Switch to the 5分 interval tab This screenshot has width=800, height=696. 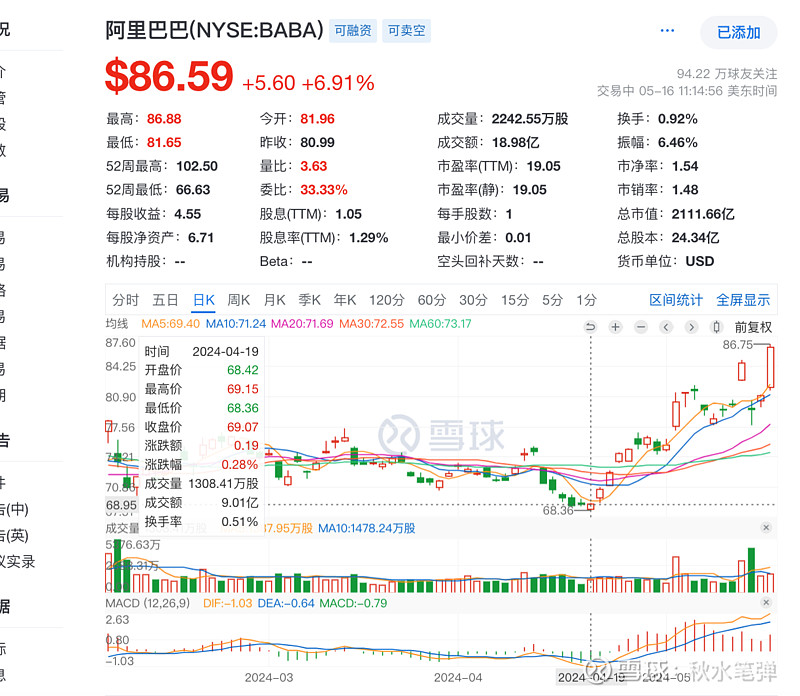[x=552, y=300]
